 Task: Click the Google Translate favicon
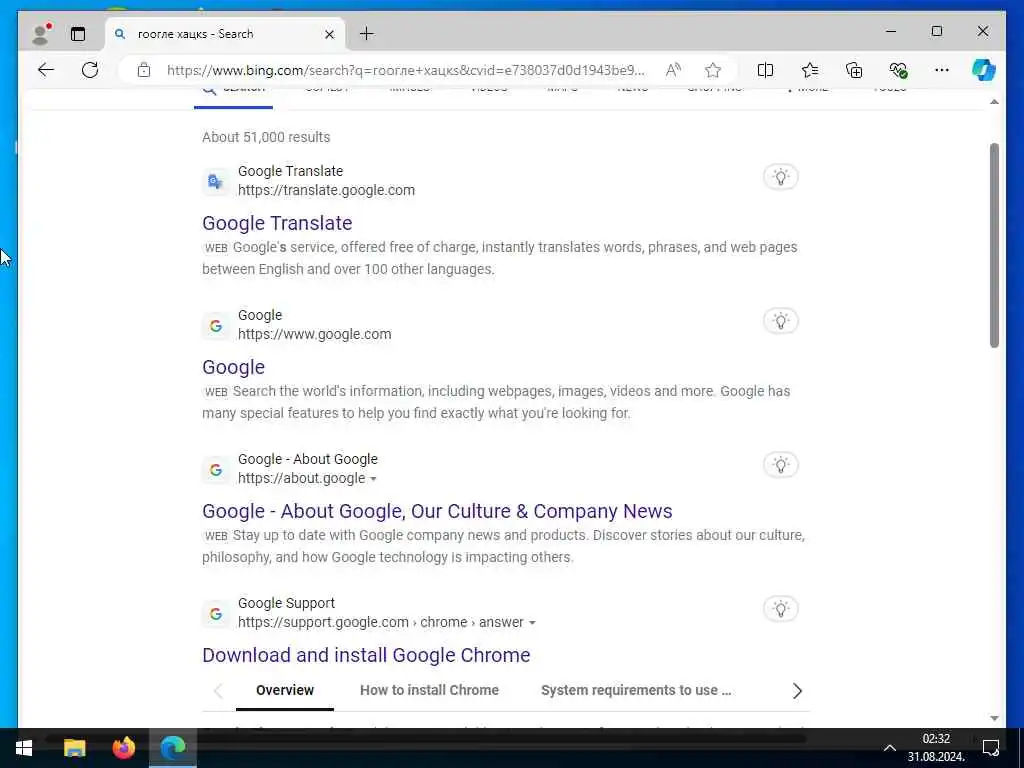pyautogui.click(x=216, y=181)
